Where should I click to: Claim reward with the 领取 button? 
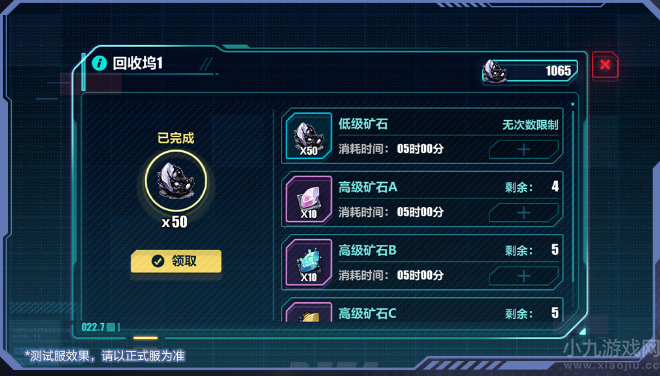[176, 261]
